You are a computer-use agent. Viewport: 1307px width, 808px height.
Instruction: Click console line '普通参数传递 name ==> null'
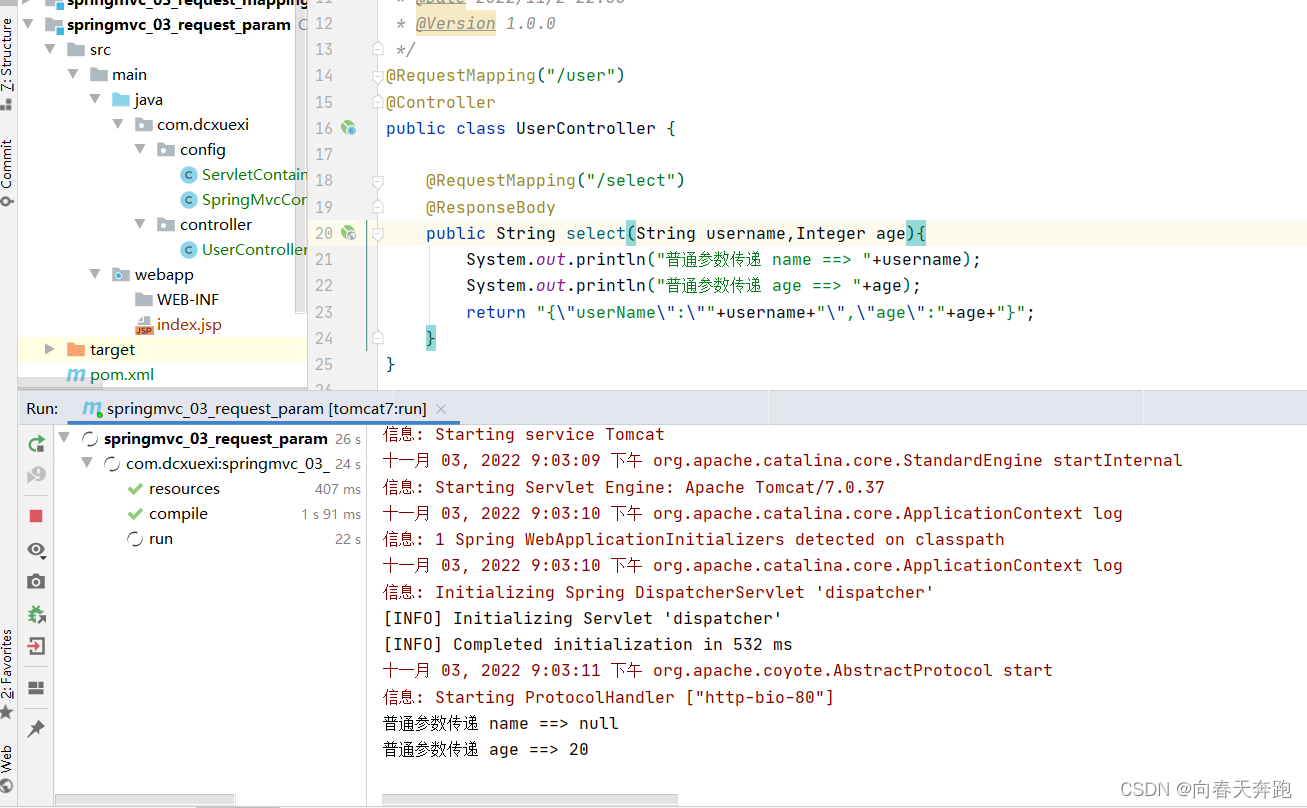501,723
